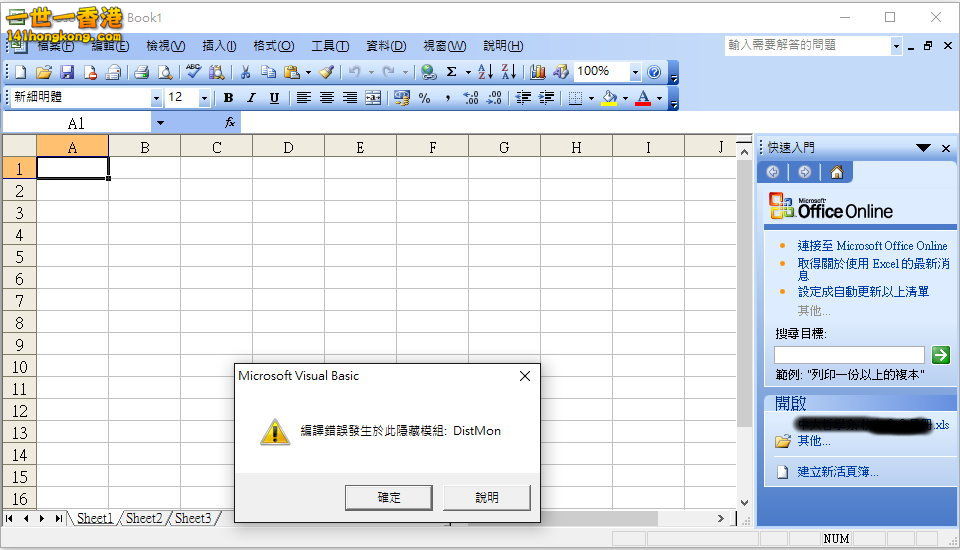Apply Format Painter brush

326,72
